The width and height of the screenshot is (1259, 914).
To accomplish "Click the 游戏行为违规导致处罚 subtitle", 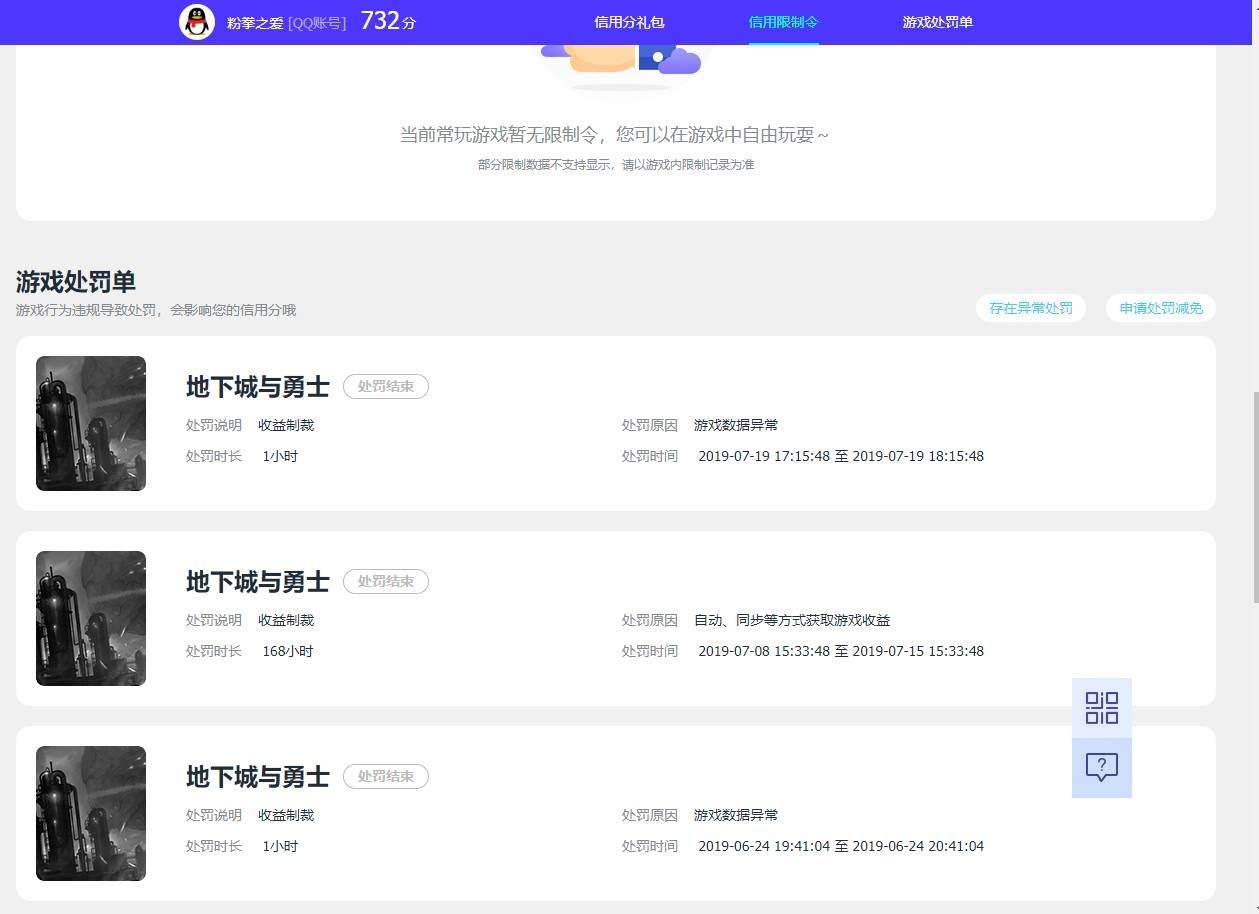I will 156,310.
